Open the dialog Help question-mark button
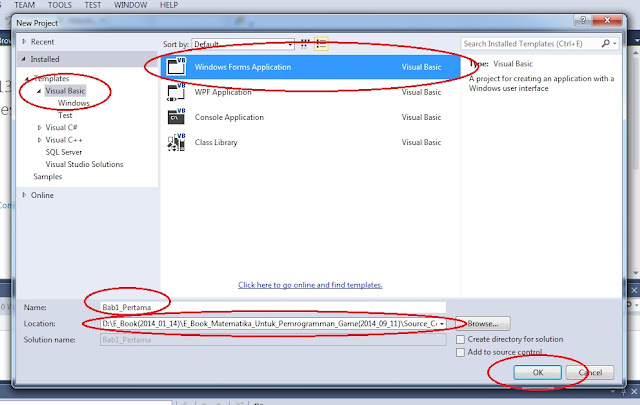 583,20
